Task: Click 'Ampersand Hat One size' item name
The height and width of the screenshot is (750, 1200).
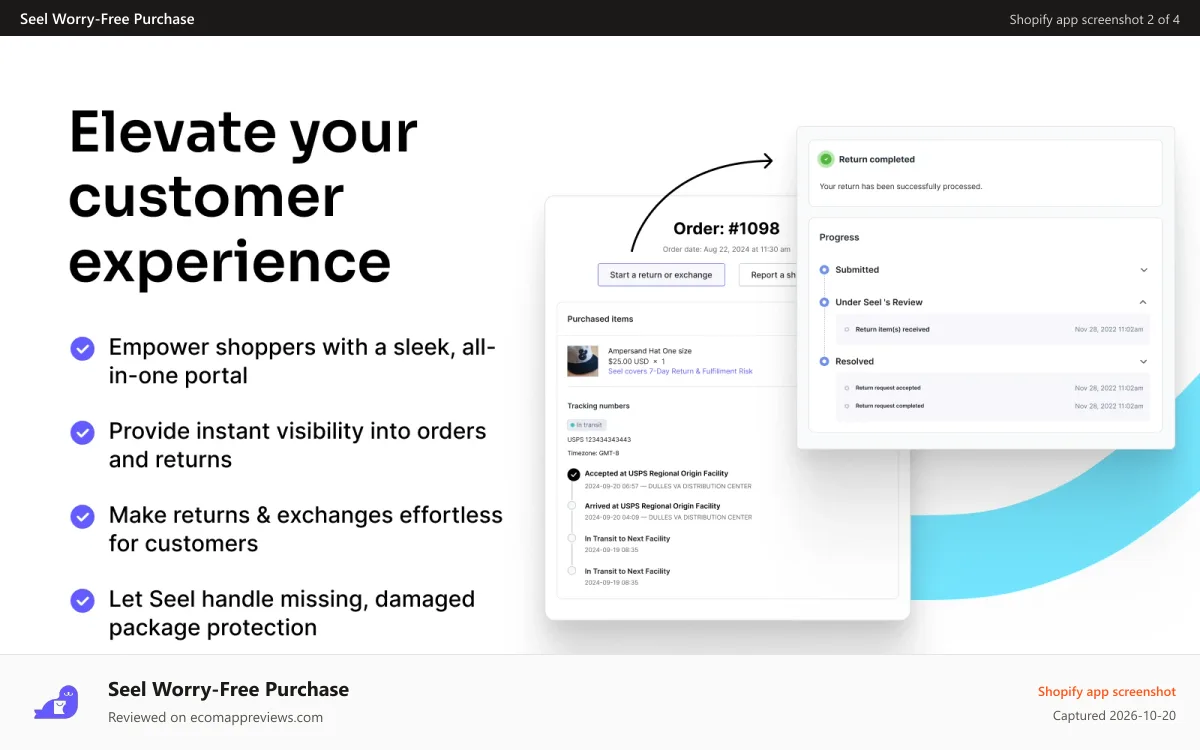Action: point(649,351)
